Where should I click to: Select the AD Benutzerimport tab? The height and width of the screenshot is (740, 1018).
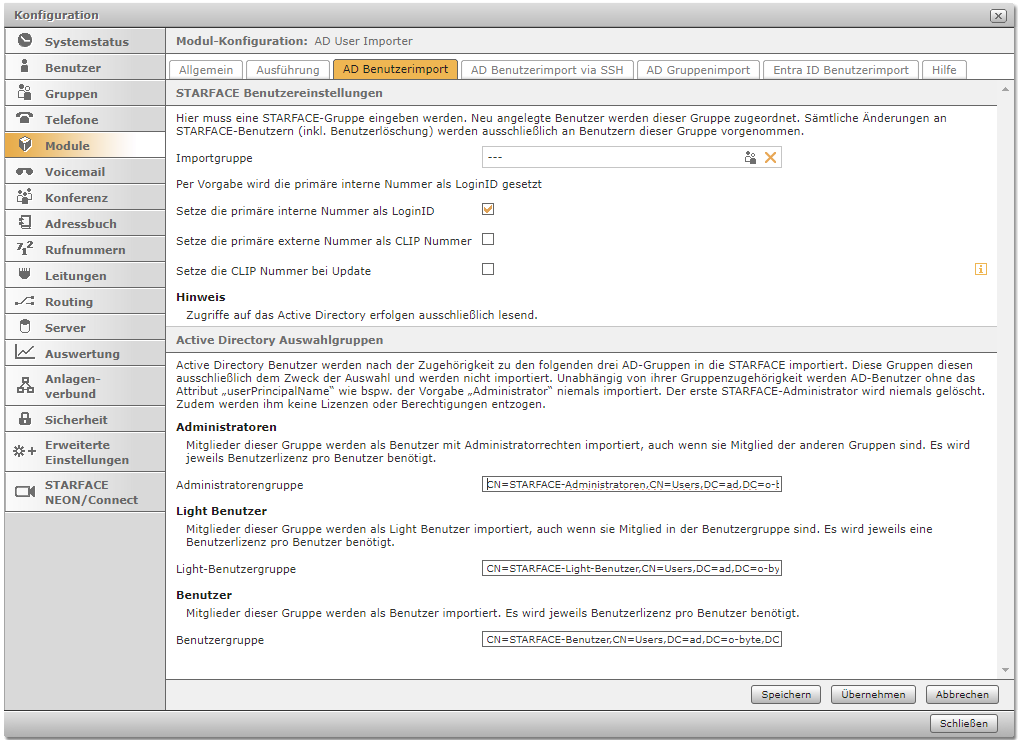point(395,69)
